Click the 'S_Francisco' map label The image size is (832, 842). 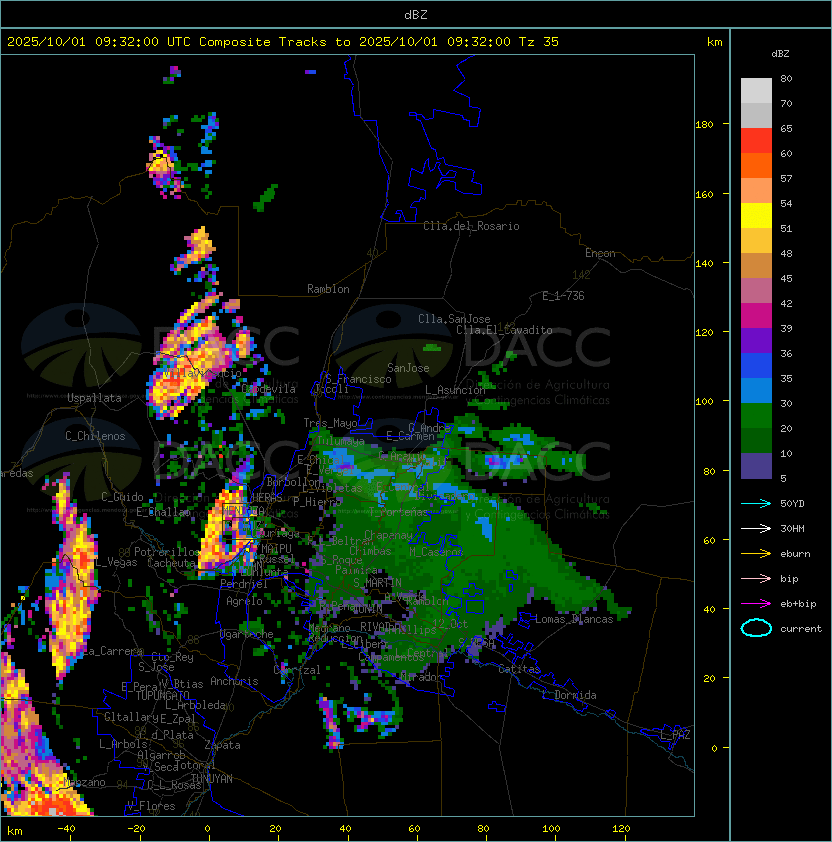click(358, 379)
